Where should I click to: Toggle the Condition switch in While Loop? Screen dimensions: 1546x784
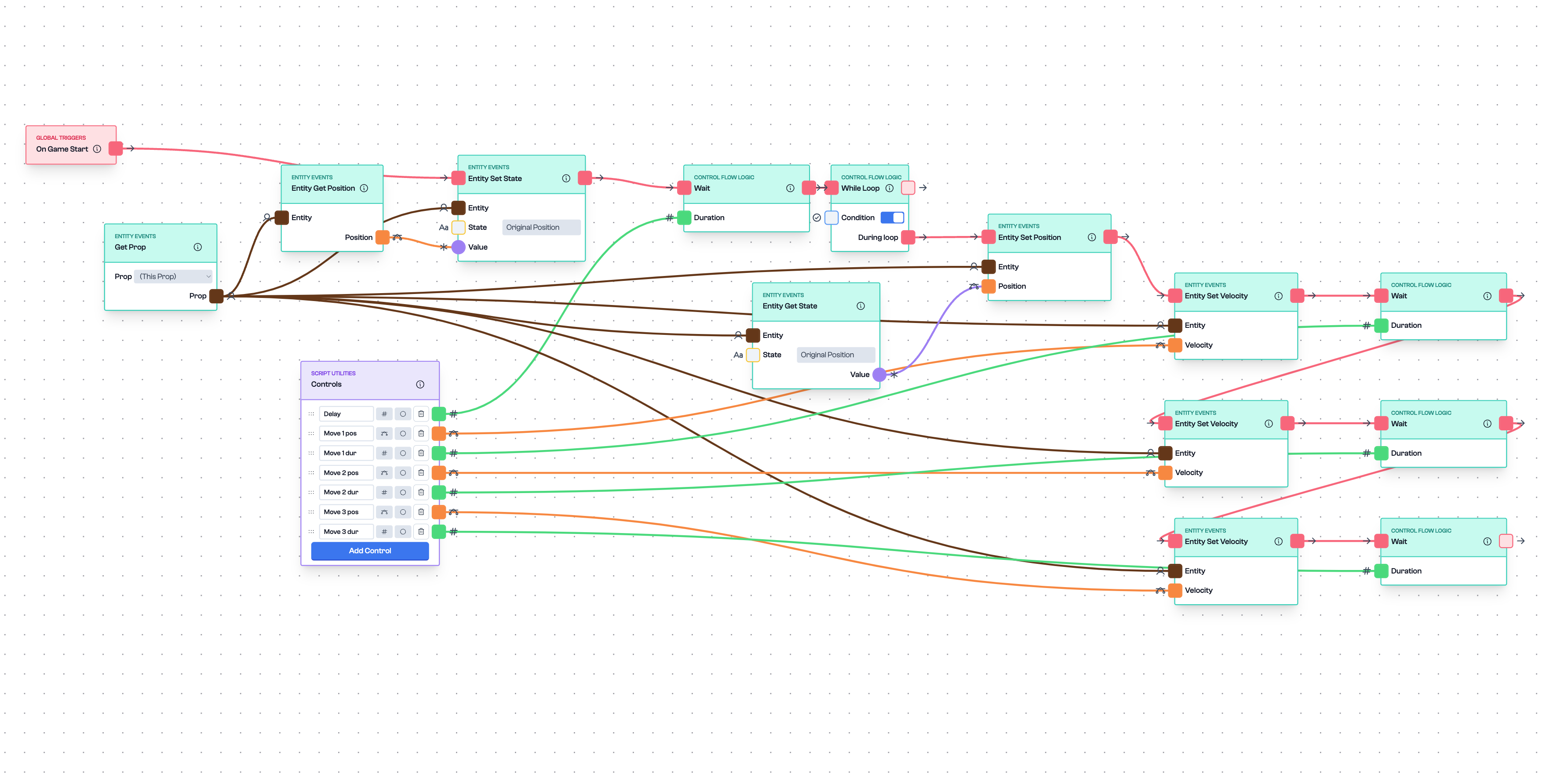892,218
